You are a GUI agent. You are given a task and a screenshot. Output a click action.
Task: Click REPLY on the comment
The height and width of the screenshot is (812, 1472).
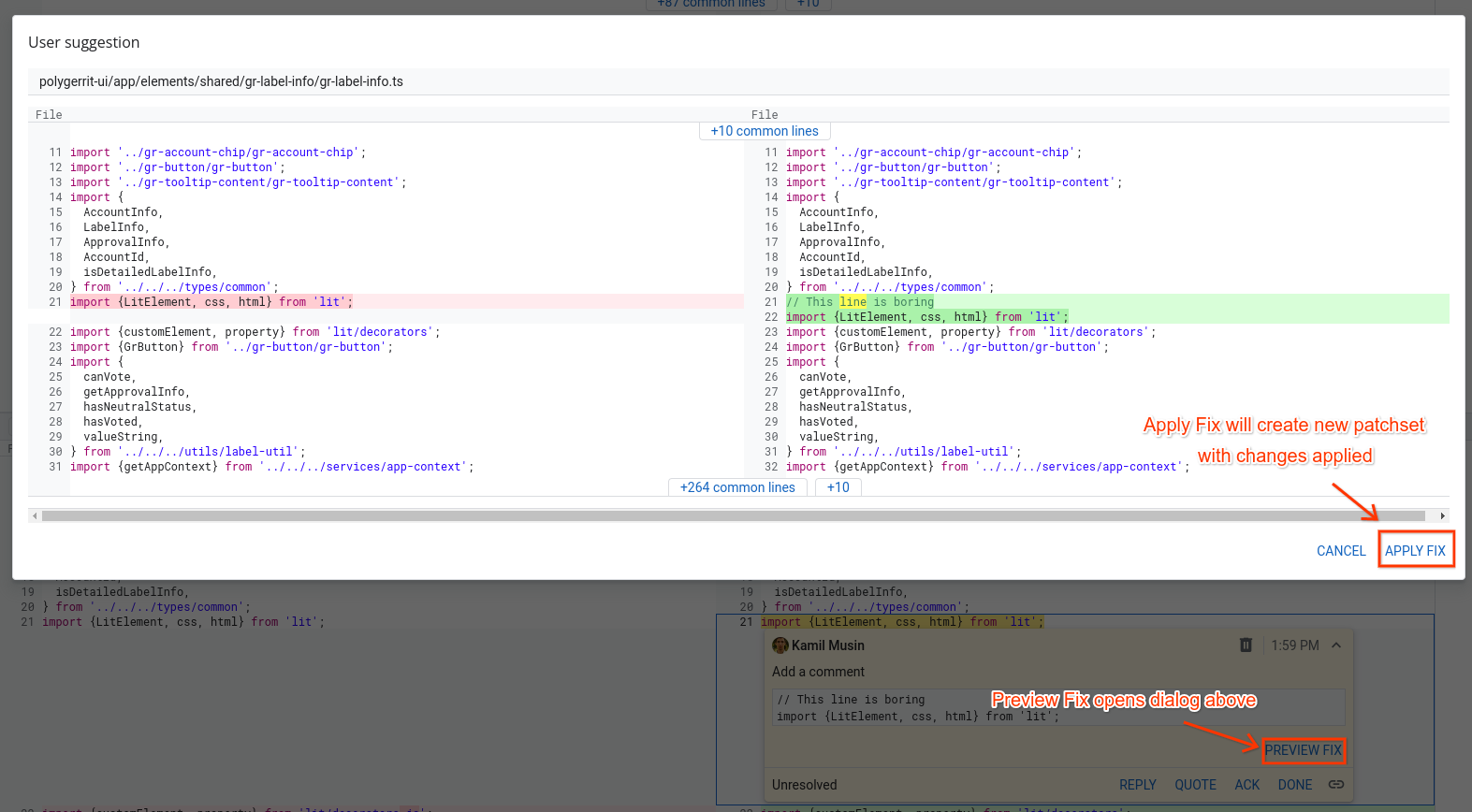coord(1137,785)
